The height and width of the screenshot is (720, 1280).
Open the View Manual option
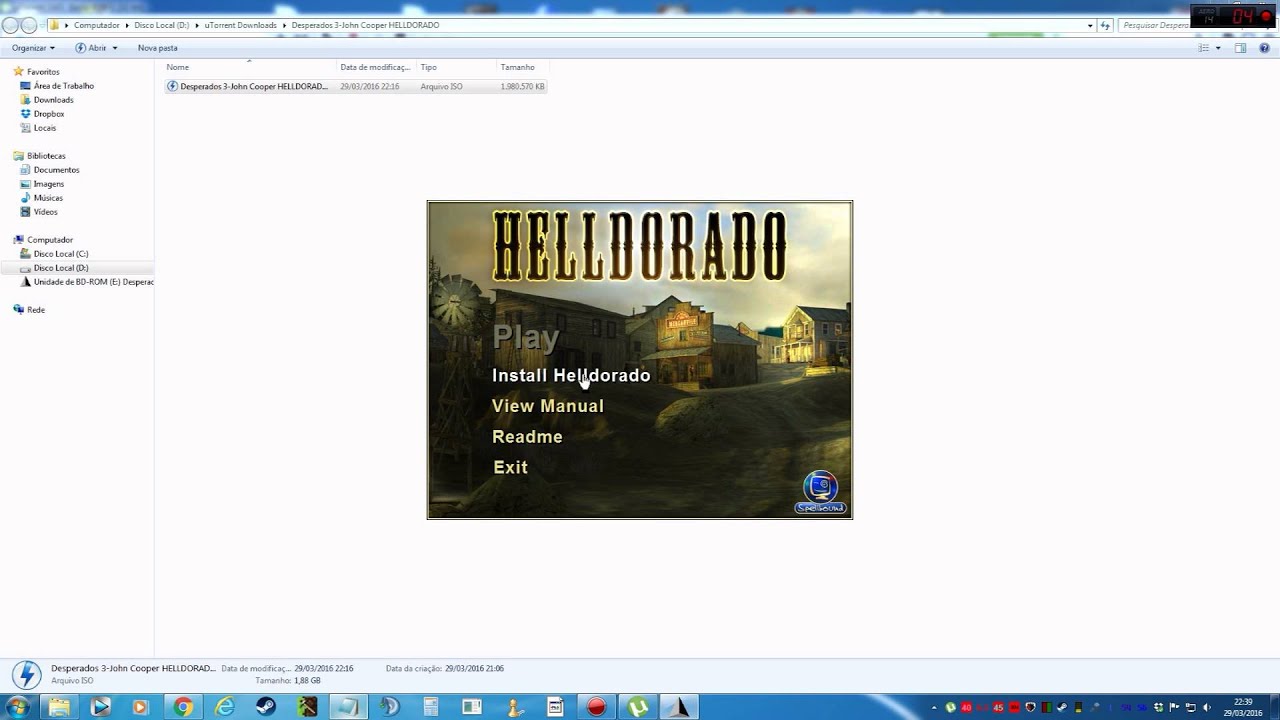[547, 406]
